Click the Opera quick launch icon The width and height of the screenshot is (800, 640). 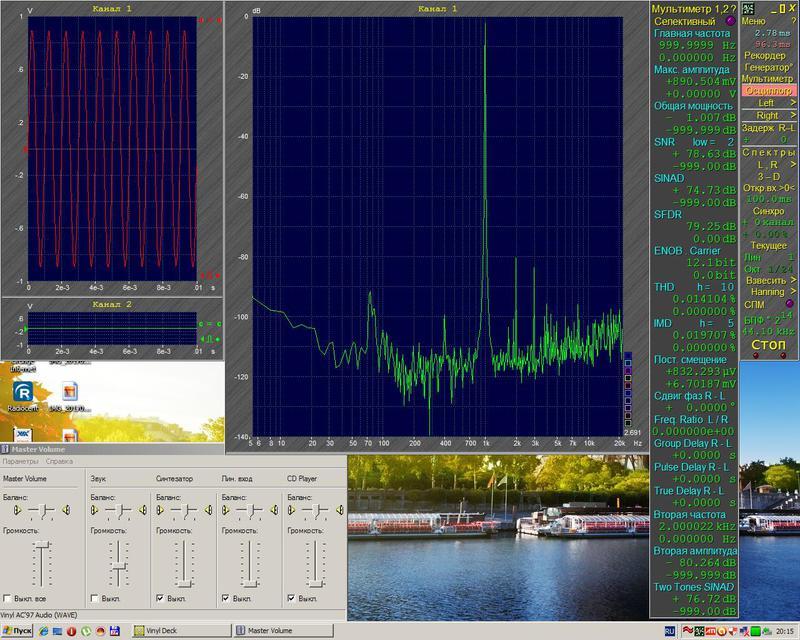[x=71, y=631]
